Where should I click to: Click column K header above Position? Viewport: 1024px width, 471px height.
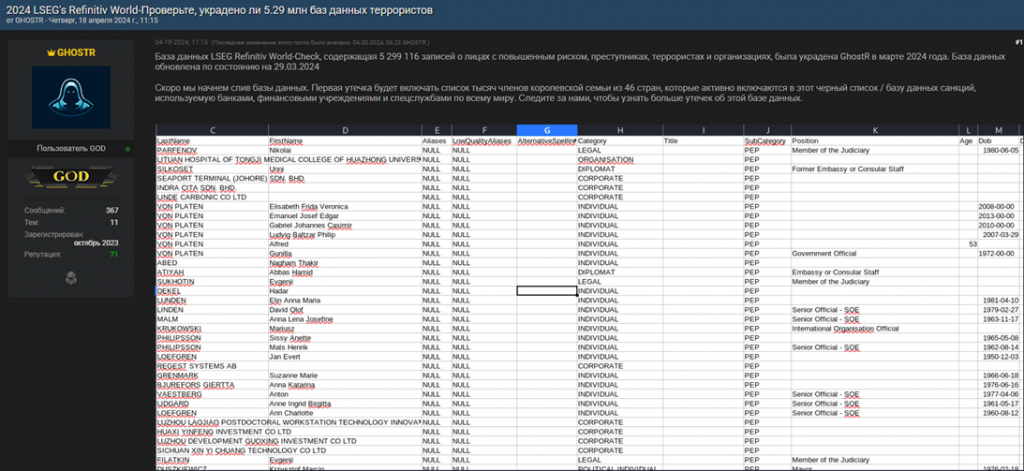point(874,130)
